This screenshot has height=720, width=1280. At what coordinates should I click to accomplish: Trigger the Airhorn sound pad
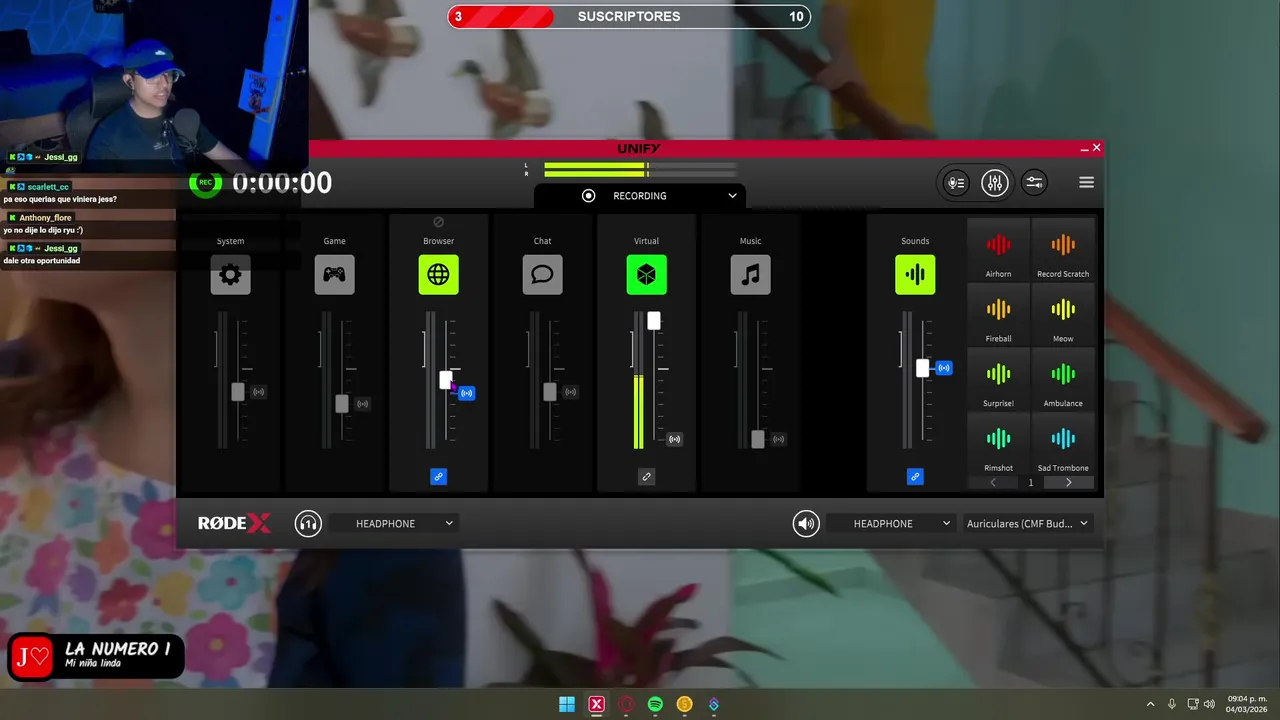pos(998,250)
